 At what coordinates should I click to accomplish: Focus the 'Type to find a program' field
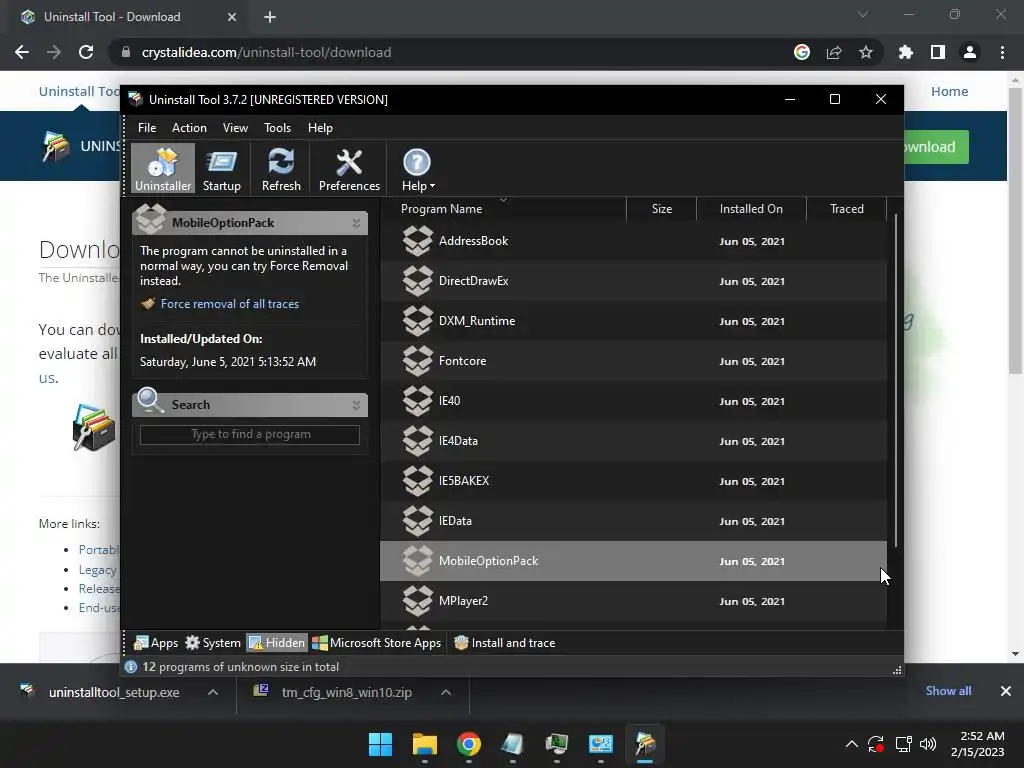click(x=250, y=435)
